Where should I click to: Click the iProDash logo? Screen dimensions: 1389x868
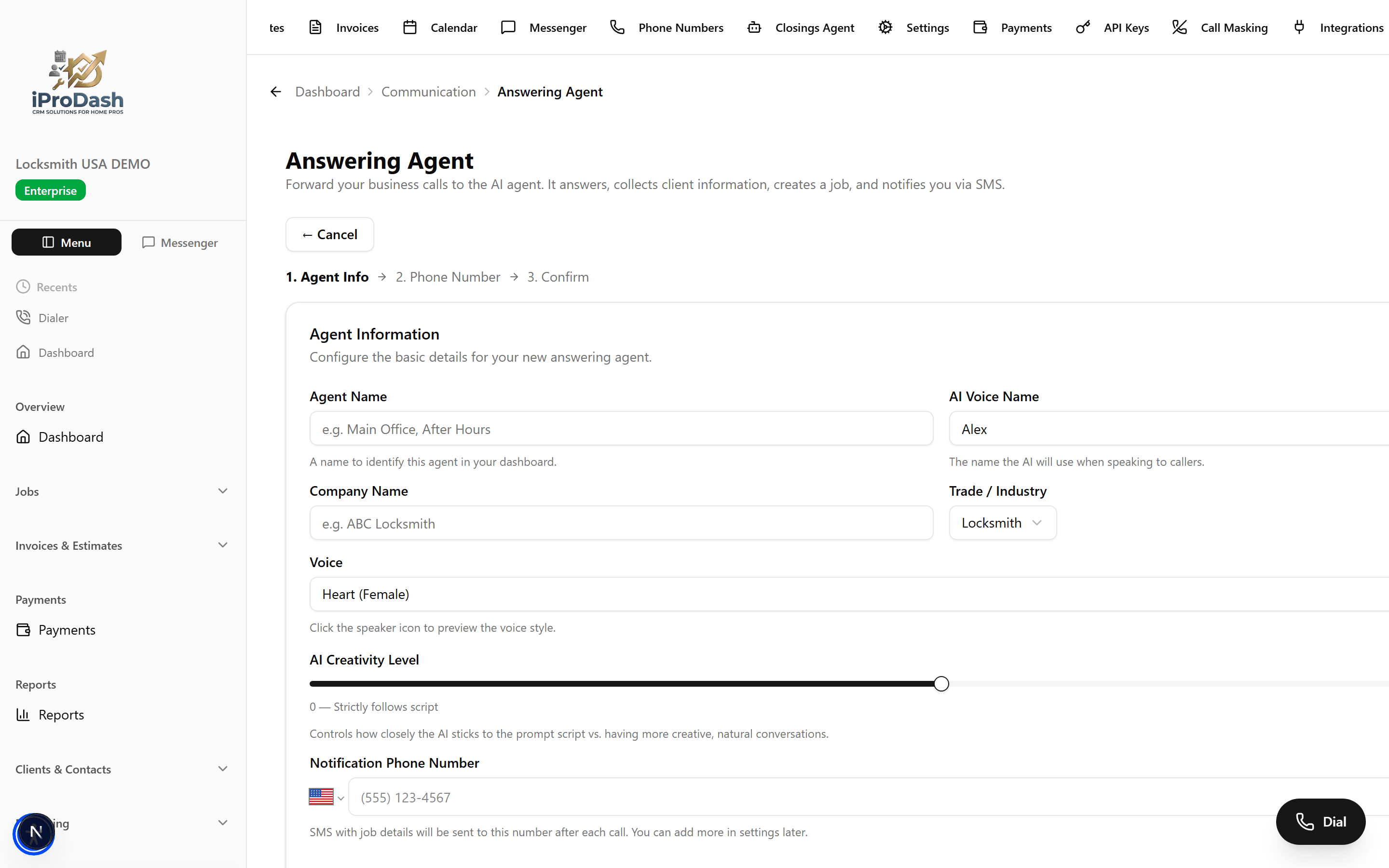click(x=78, y=82)
